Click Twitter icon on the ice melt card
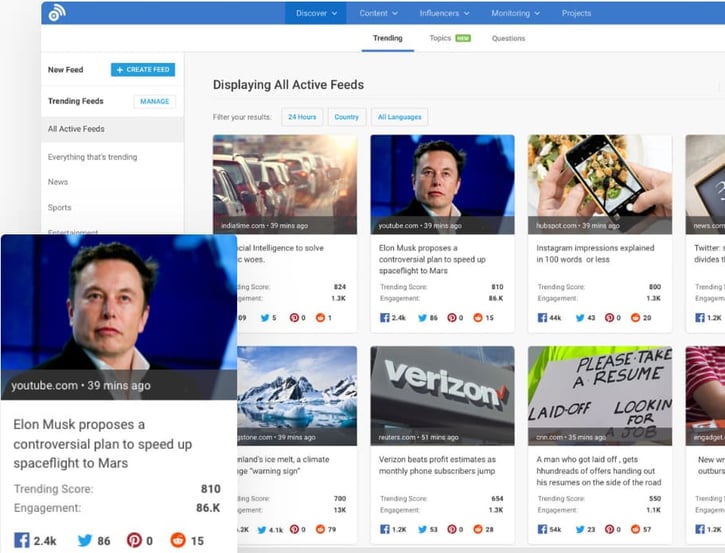 coord(262,529)
